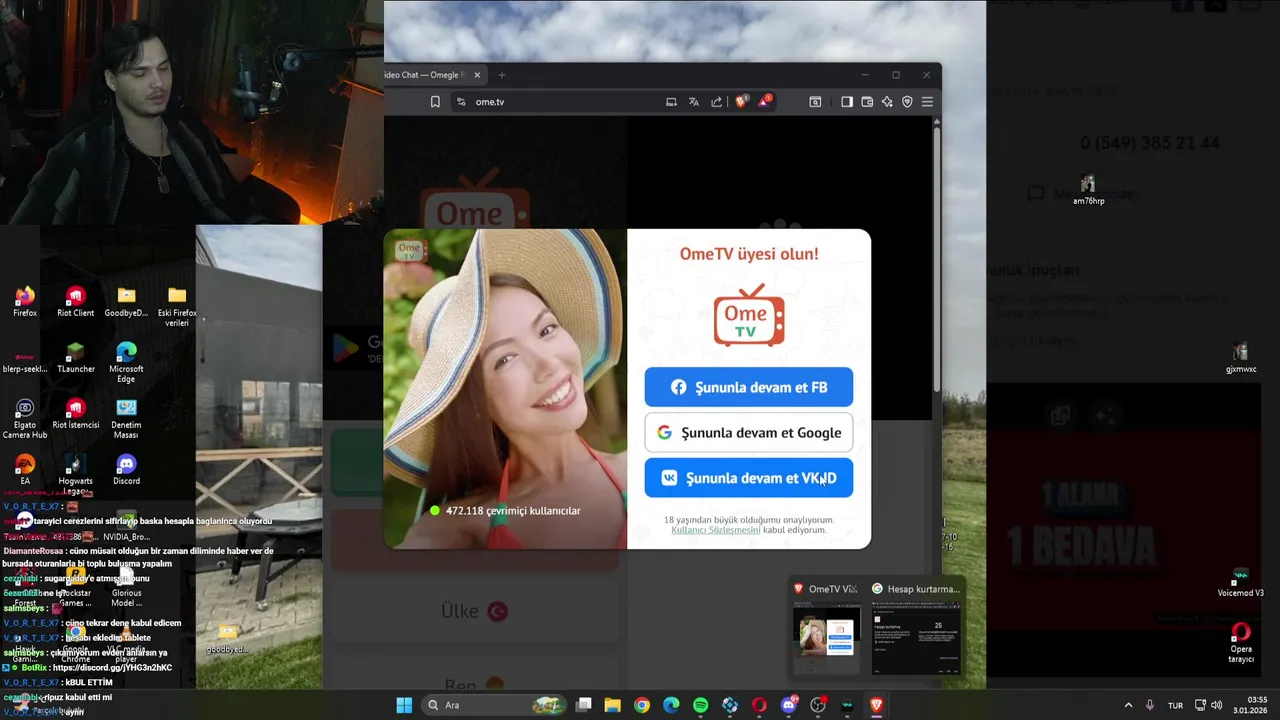Continue with VK ID in OmeTV dialog
The width and height of the screenshot is (1280, 720).
click(748, 478)
